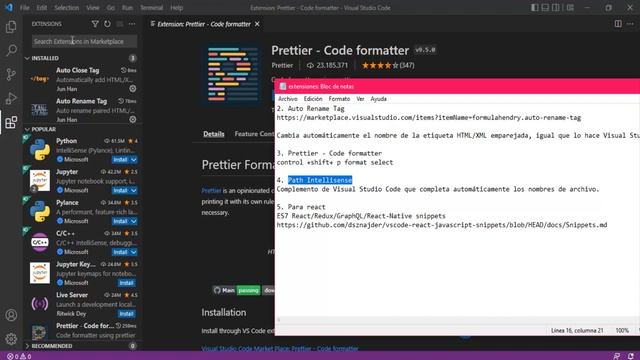
Task: Open Python Install dropdown arrow
Action: [133, 160]
